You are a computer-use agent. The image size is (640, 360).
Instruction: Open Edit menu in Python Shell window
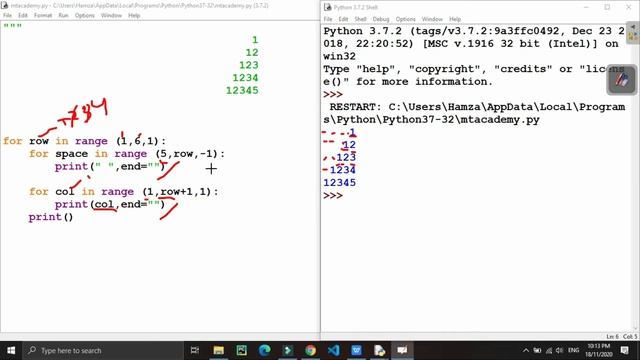tap(343, 19)
